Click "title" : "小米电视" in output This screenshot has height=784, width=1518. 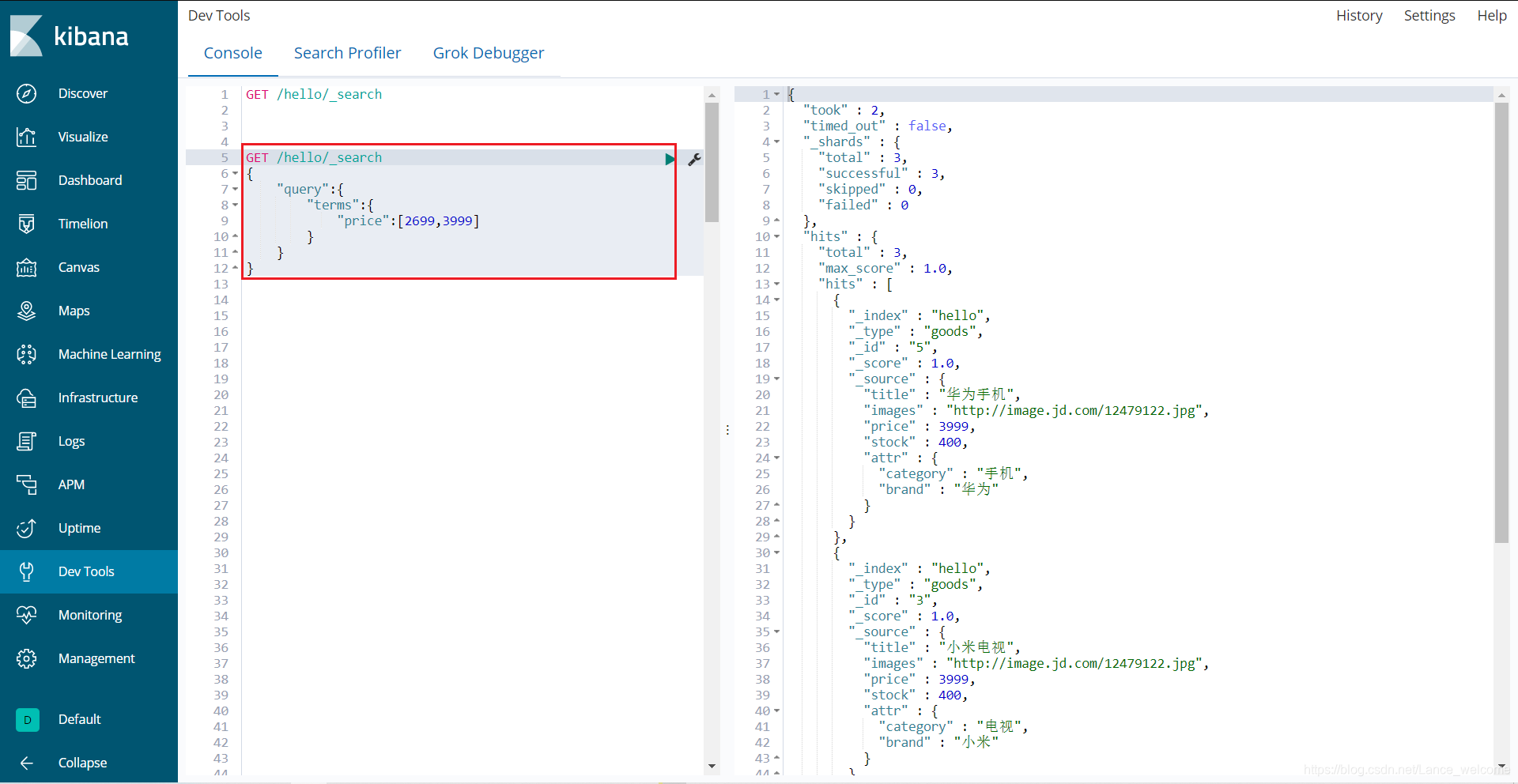coord(942,647)
